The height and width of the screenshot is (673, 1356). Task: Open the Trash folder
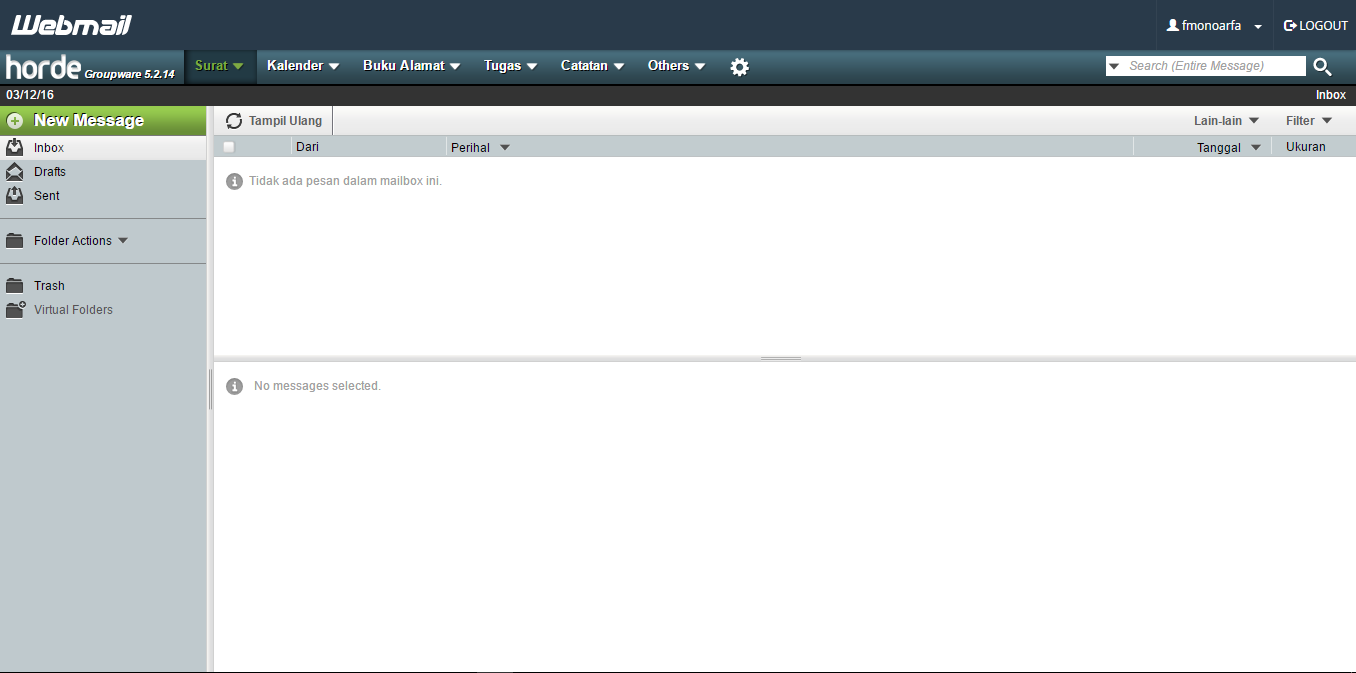point(48,285)
